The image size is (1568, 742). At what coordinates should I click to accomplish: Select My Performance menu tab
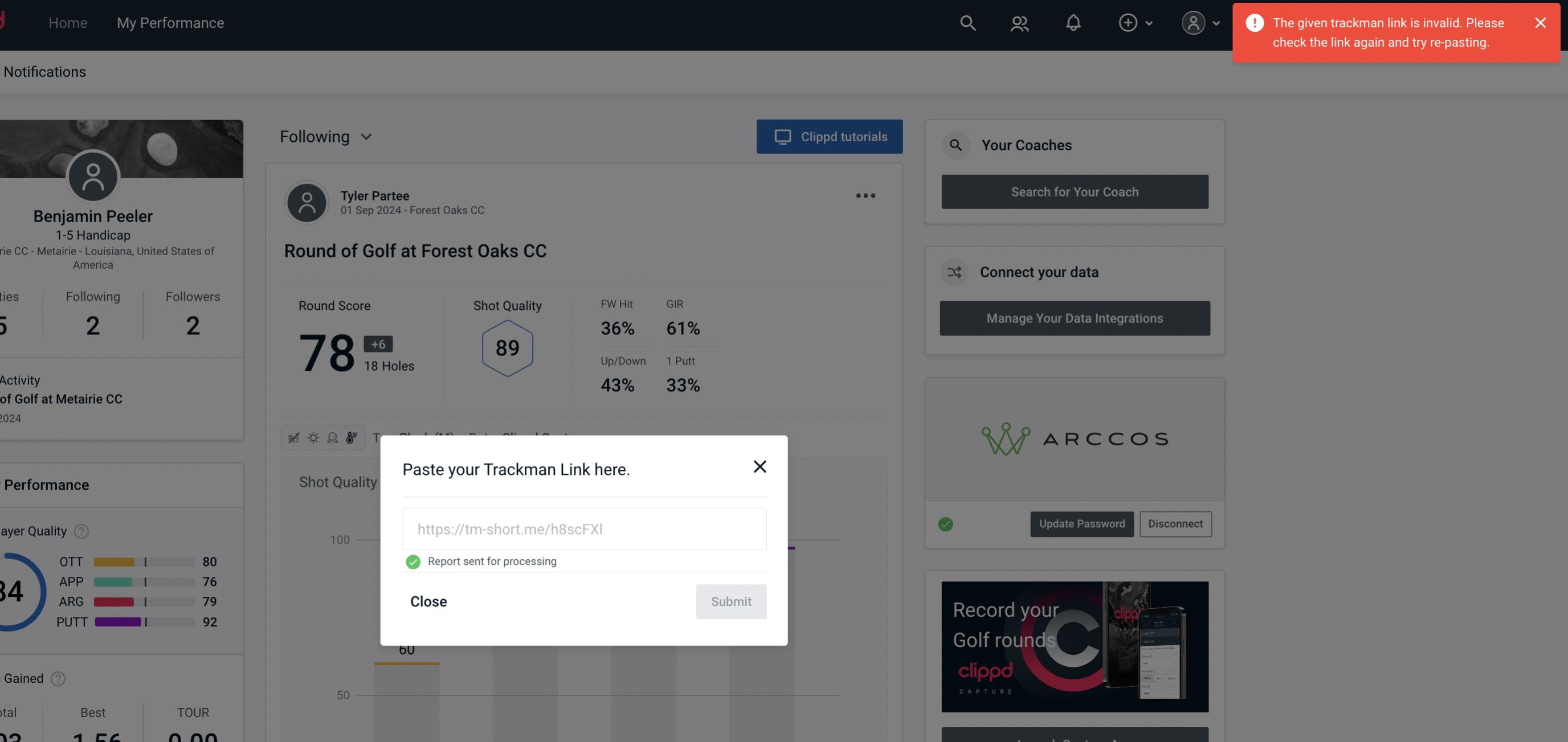point(170,22)
